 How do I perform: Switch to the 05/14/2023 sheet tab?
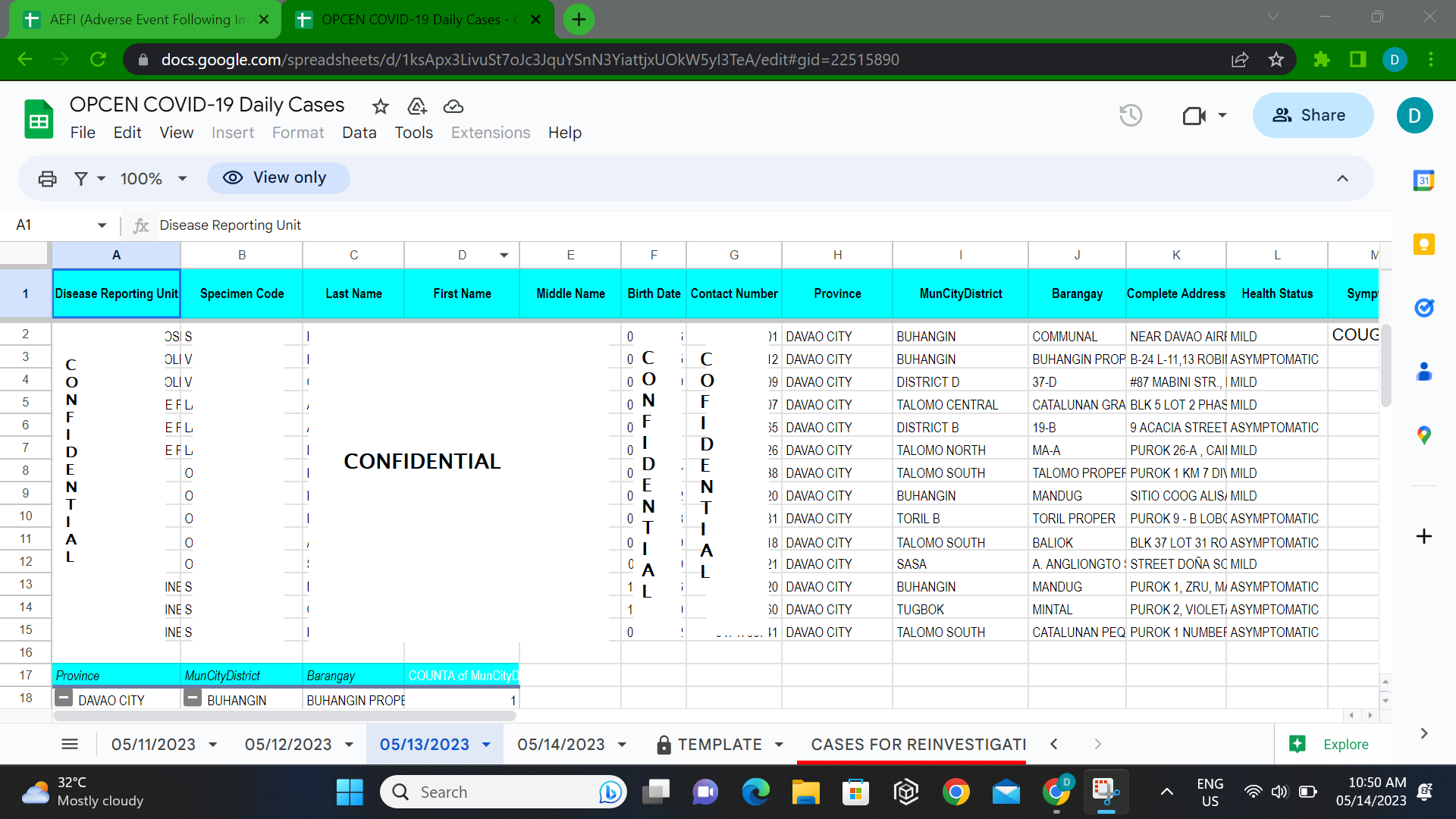[561, 745]
